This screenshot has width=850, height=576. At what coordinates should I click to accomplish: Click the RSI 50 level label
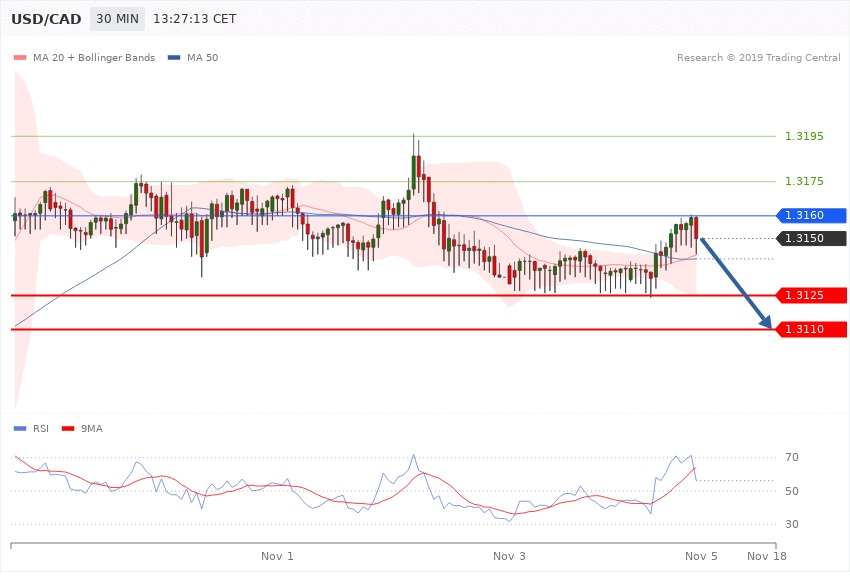tap(791, 491)
